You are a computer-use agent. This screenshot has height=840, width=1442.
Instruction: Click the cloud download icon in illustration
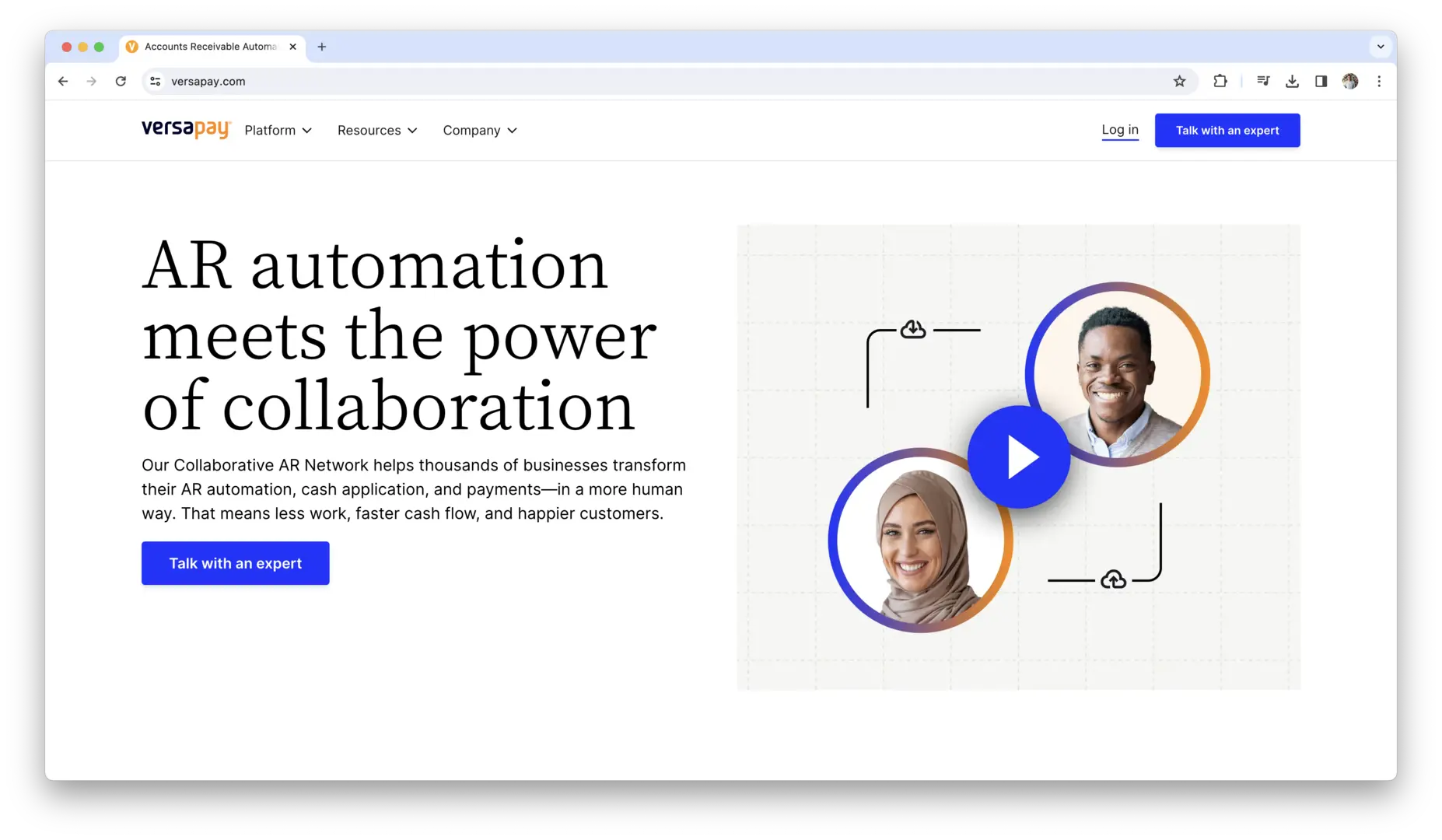913,330
